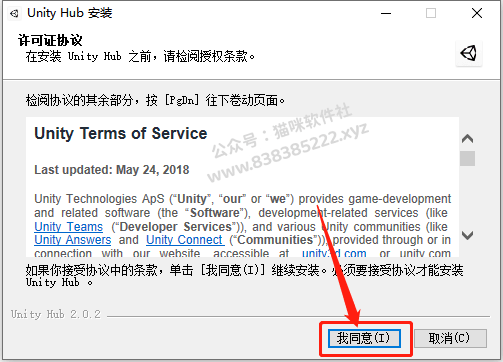Click the license scrollbar thumb
Screen dimensions: 503x362
pyautogui.click(x=467, y=158)
